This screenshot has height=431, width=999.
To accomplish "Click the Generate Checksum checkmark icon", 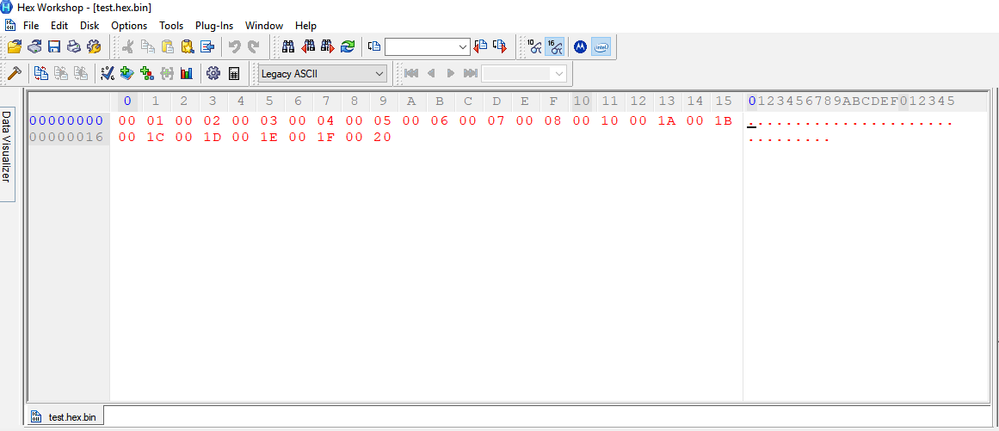I will (107, 73).
